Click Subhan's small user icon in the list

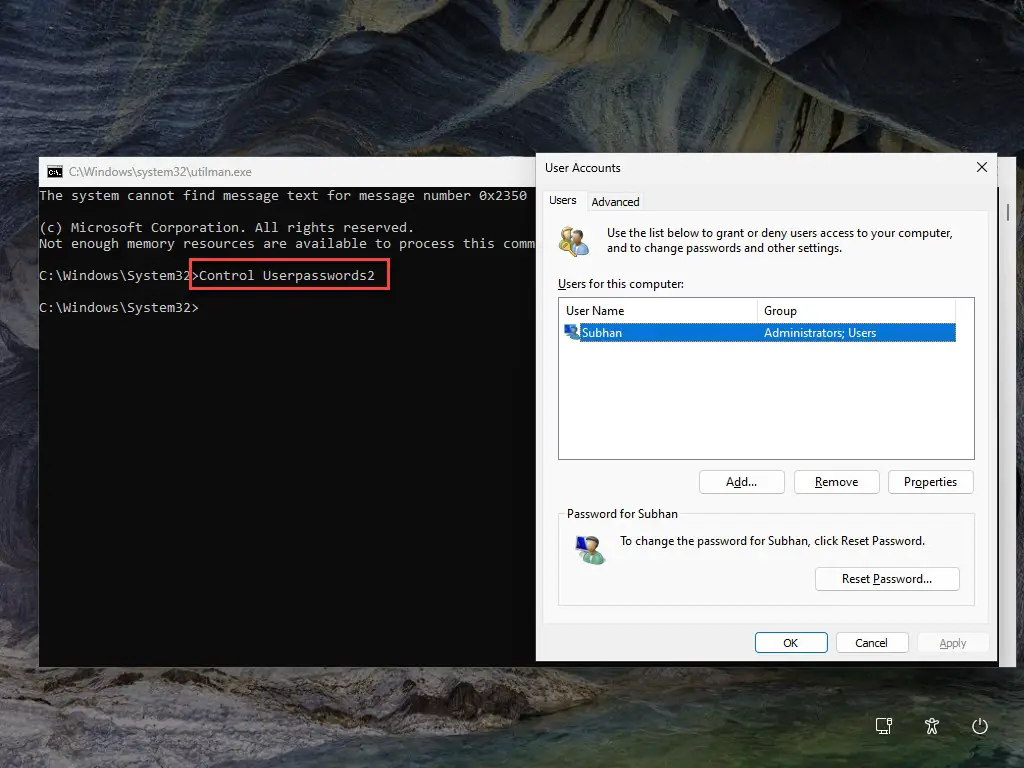pyautogui.click(x=572, y=332)
